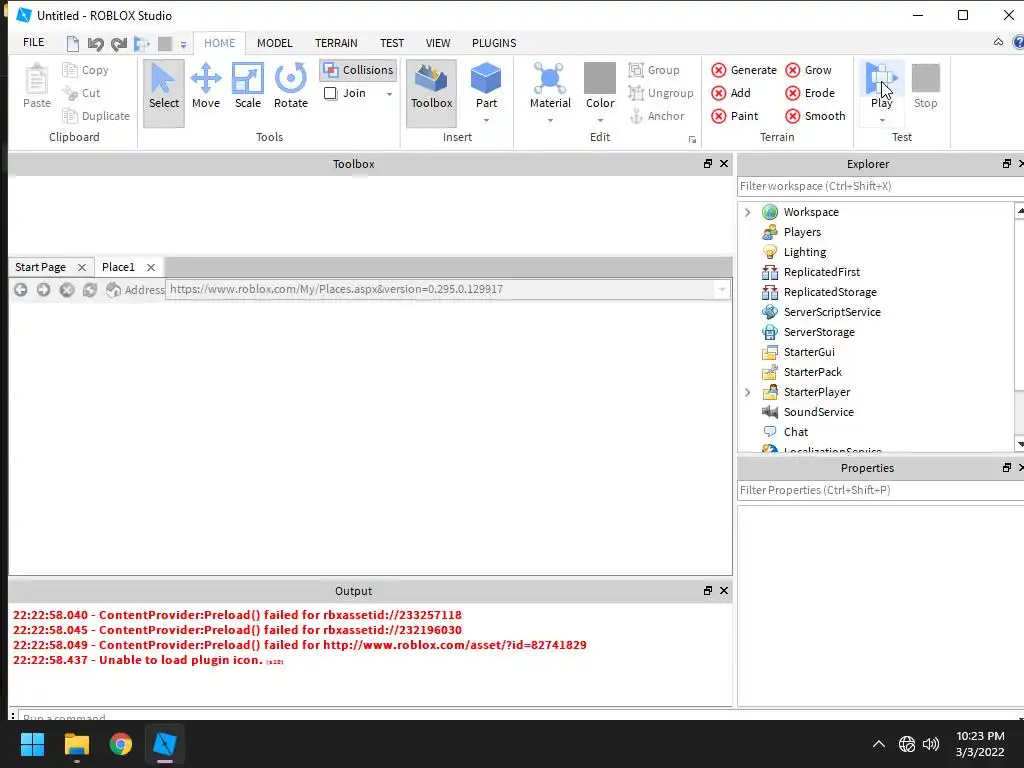Click the Cut button
The height and width of the screenshot is (768, 1024).
coord(82,93)
